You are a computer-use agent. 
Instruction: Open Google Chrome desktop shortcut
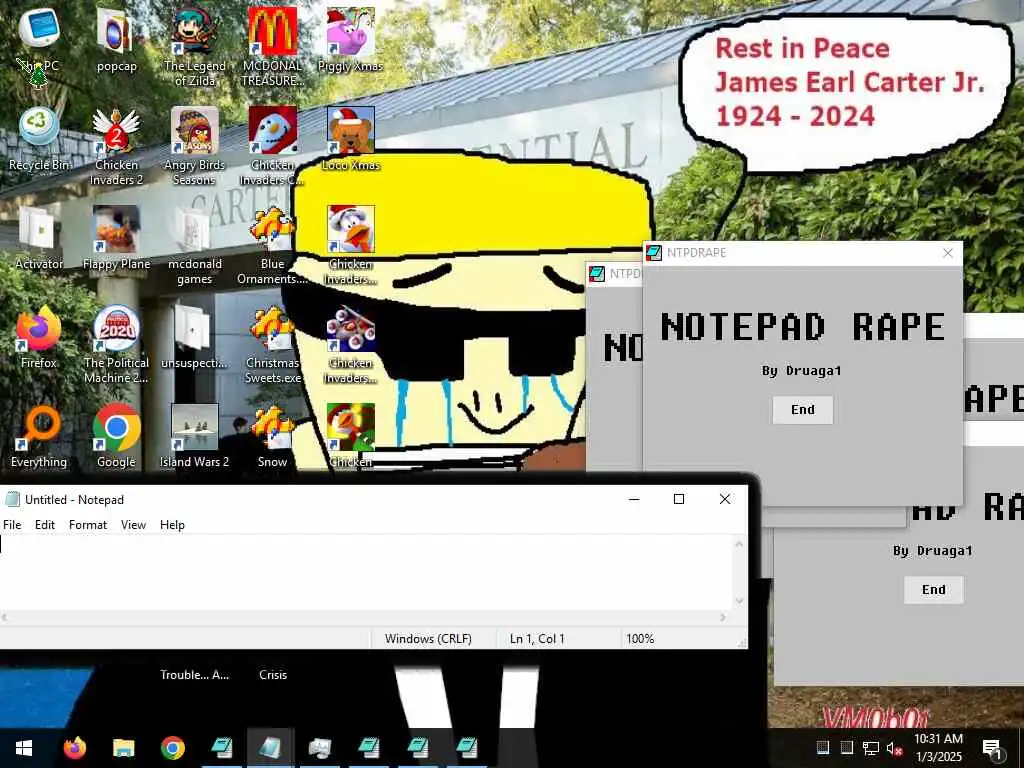click(x=116, y=436)
